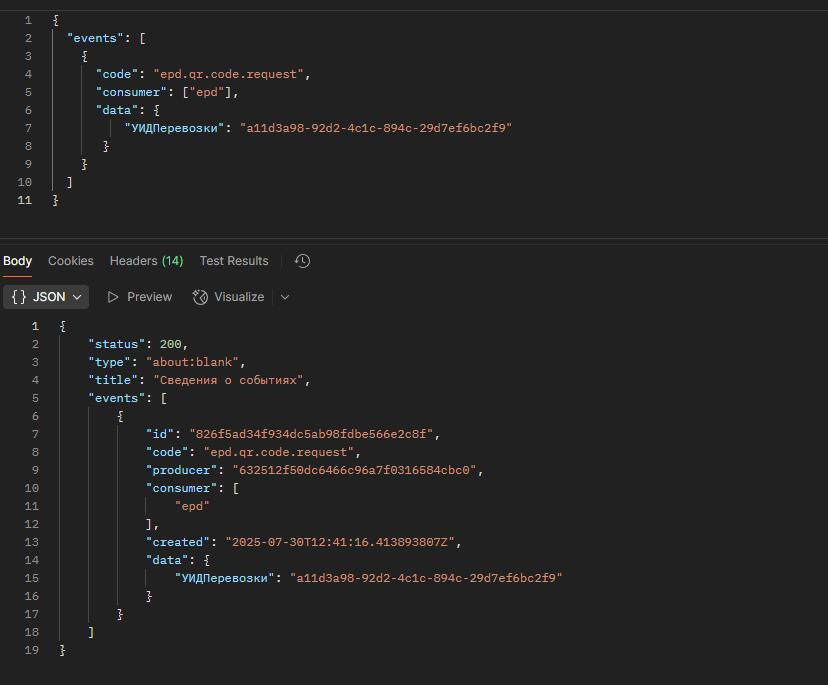Open the JSON format dropdown
The height and width of the screenshot is (685, 828).
pos(46,297)
